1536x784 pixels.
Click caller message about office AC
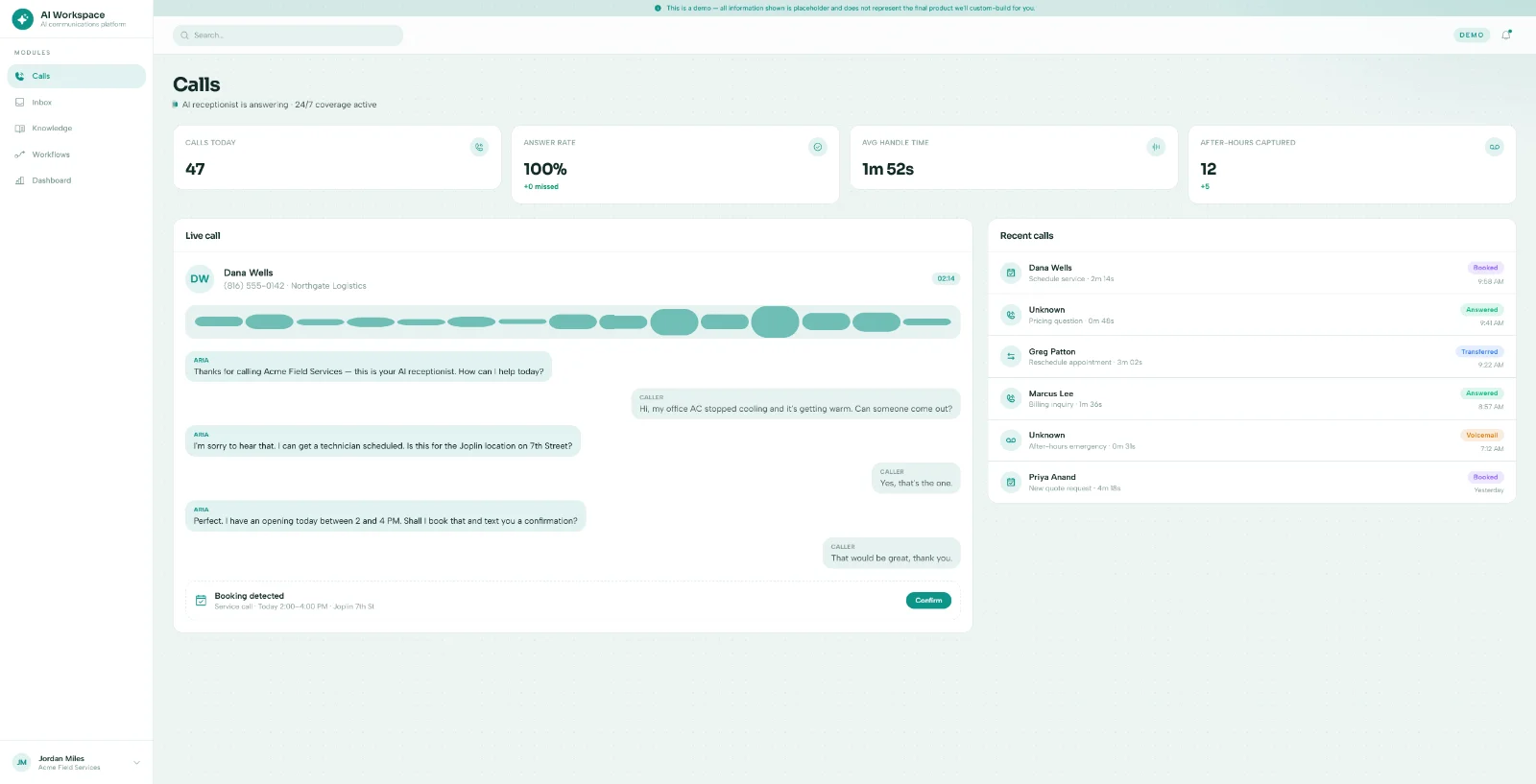pos(796,404)
